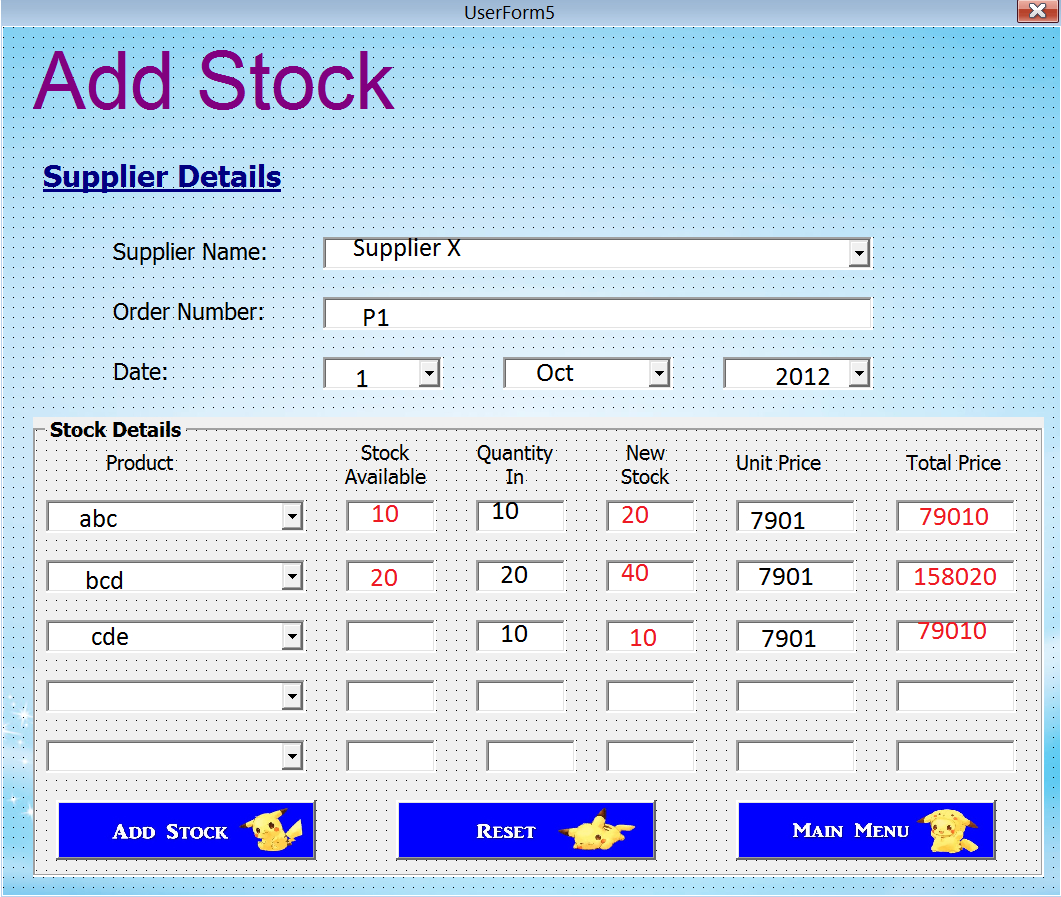
Task: Click Quantity In field for cde row
Action: click(x=520, y=636)
